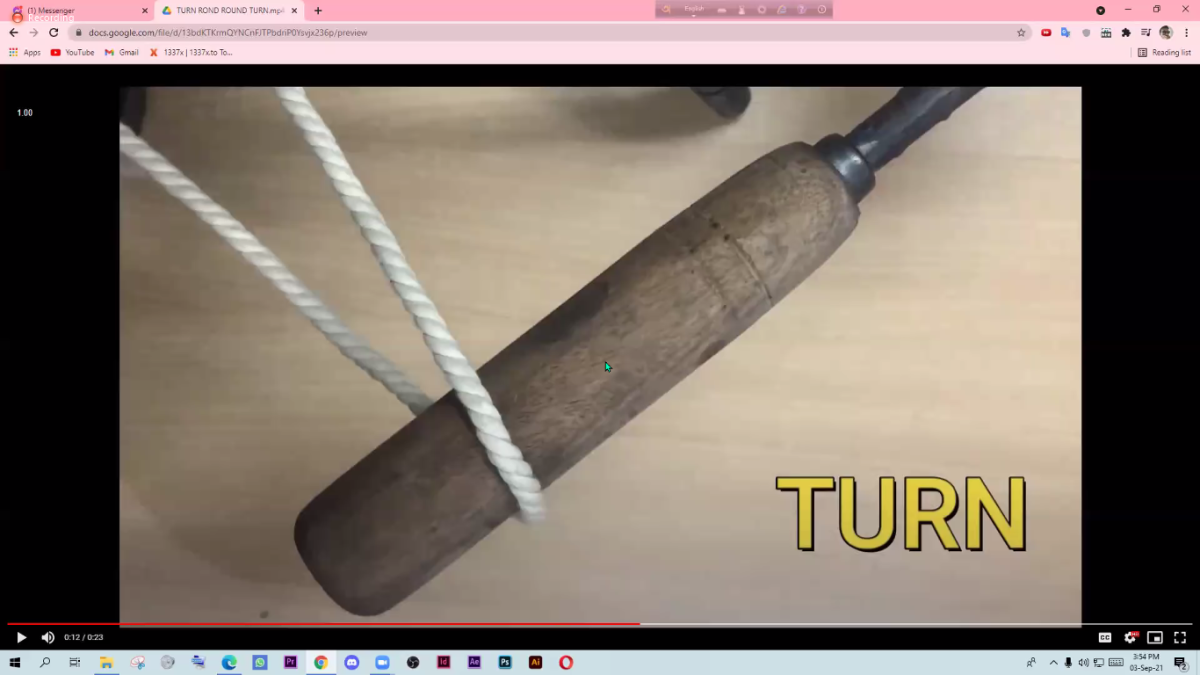Open English language dropdown in overlay bar

coord(694,9)
